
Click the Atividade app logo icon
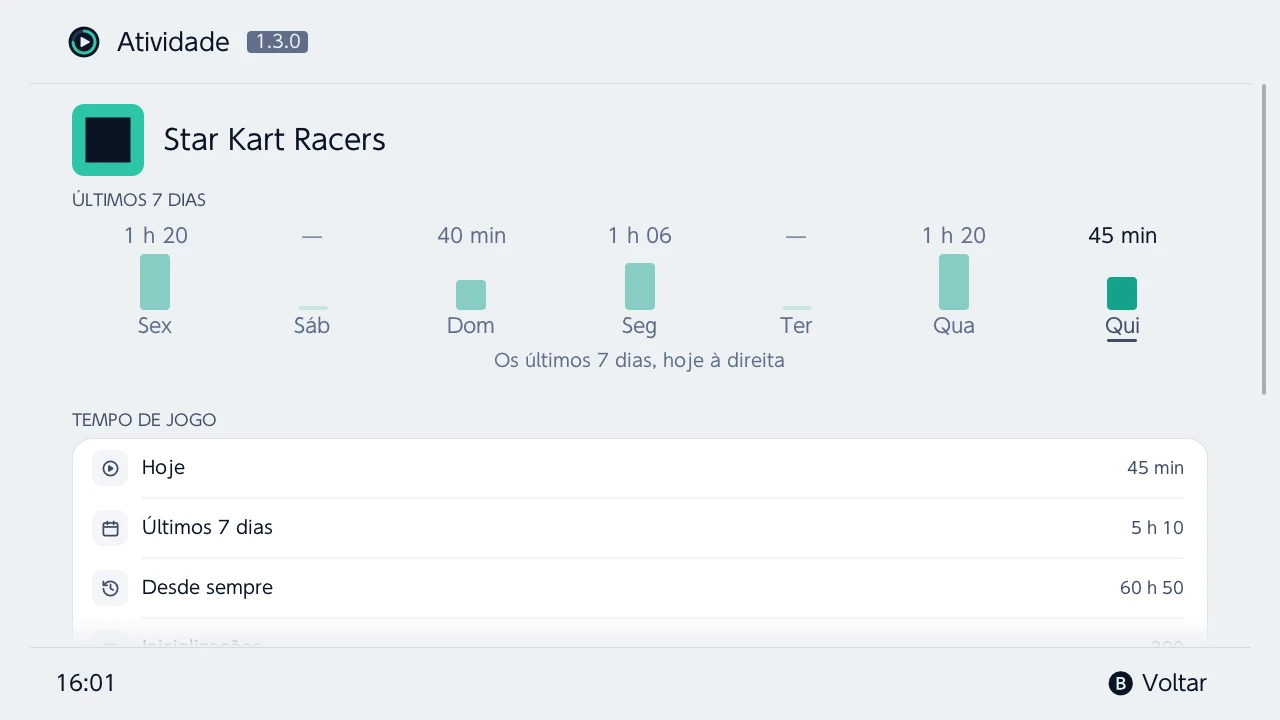(84, 42)
